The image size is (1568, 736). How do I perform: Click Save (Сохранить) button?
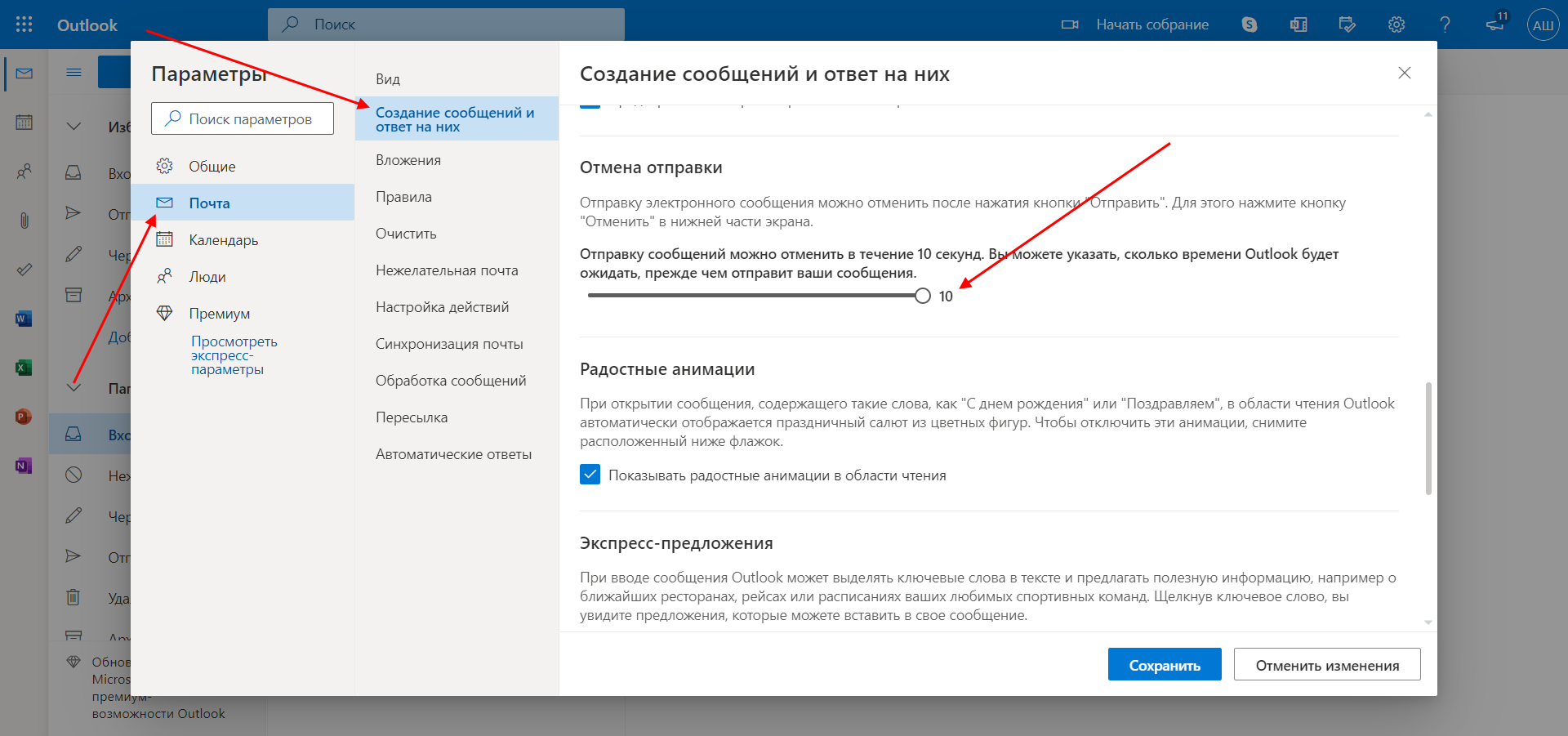click(x=1165, y=664)
